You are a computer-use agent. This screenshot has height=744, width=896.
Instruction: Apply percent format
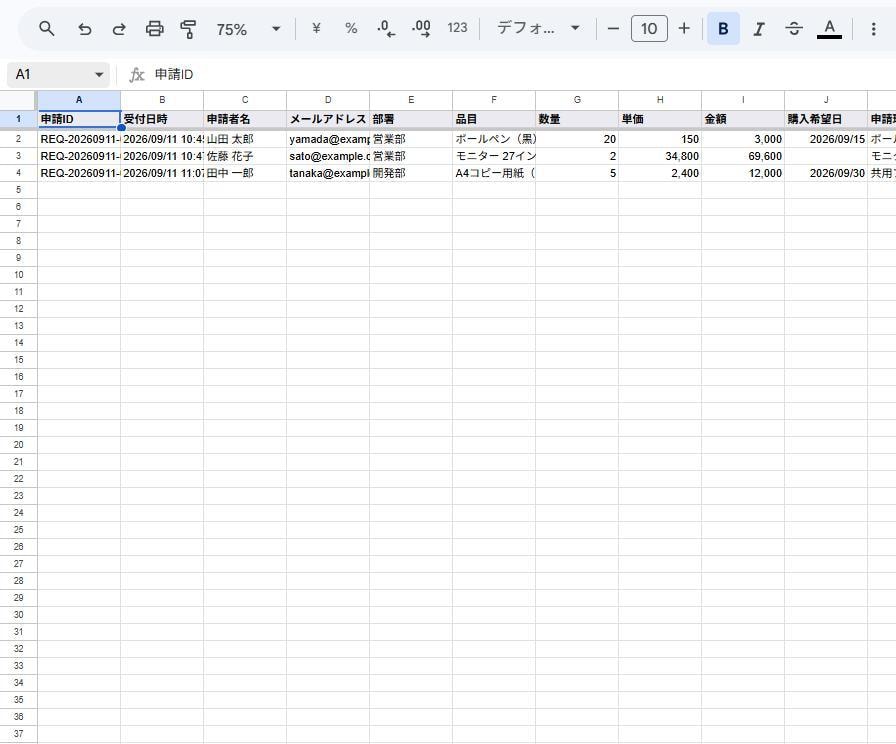click(x=351, y=28)
